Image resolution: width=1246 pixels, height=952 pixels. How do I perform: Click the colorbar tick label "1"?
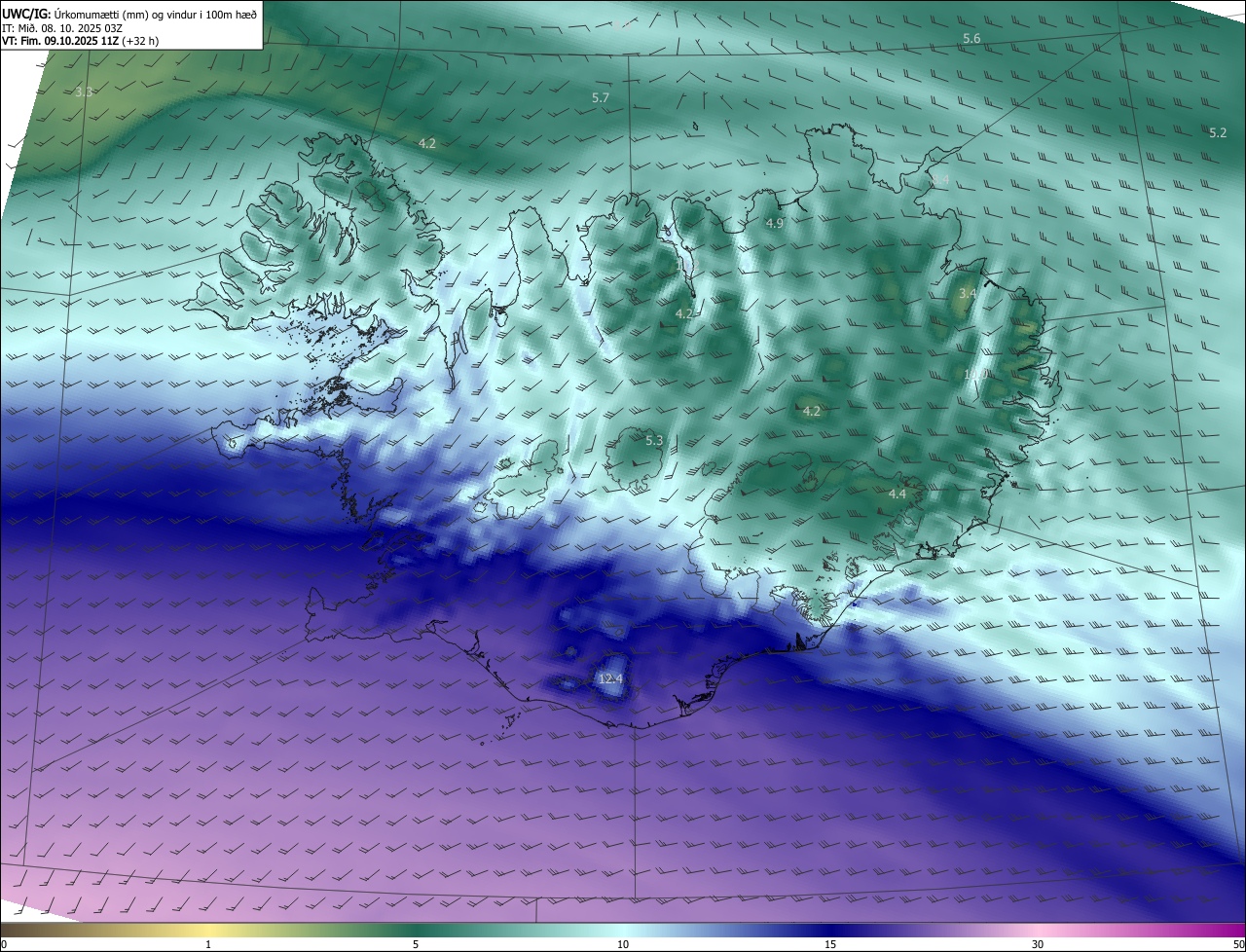(208, 944)
